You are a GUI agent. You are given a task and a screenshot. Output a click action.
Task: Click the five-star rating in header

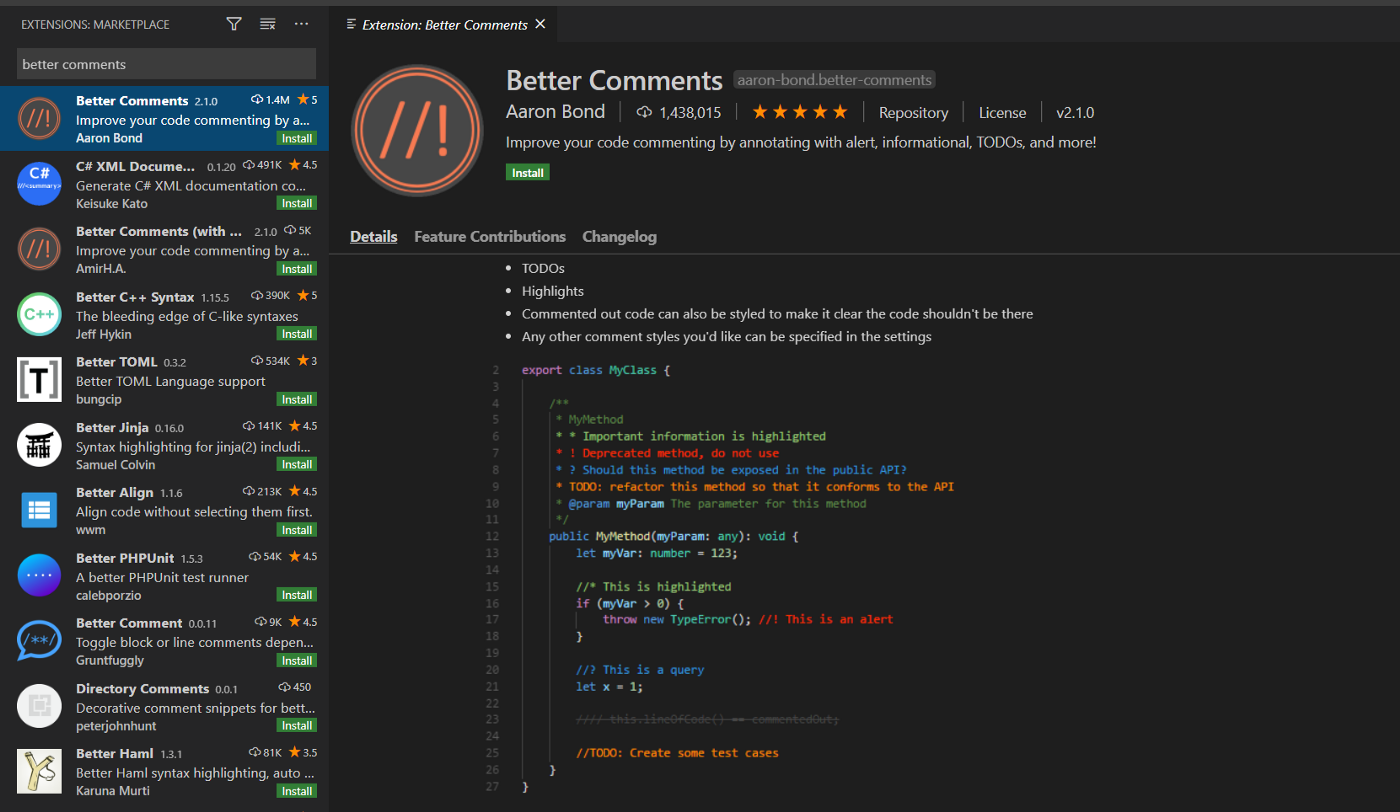[x=799, y=112]
